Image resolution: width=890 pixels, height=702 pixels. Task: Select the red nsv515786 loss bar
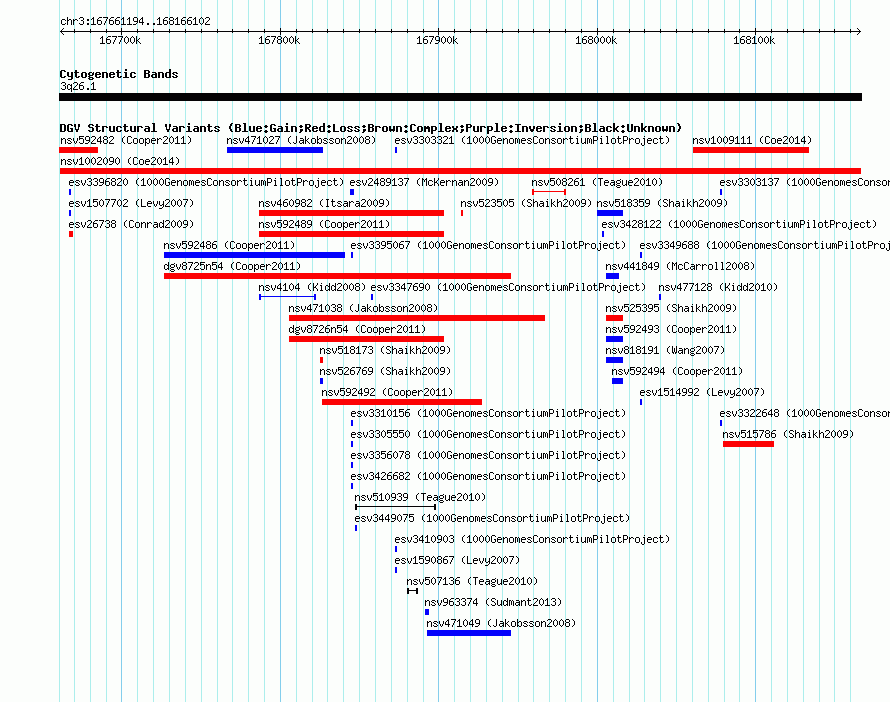click(748, 444)
